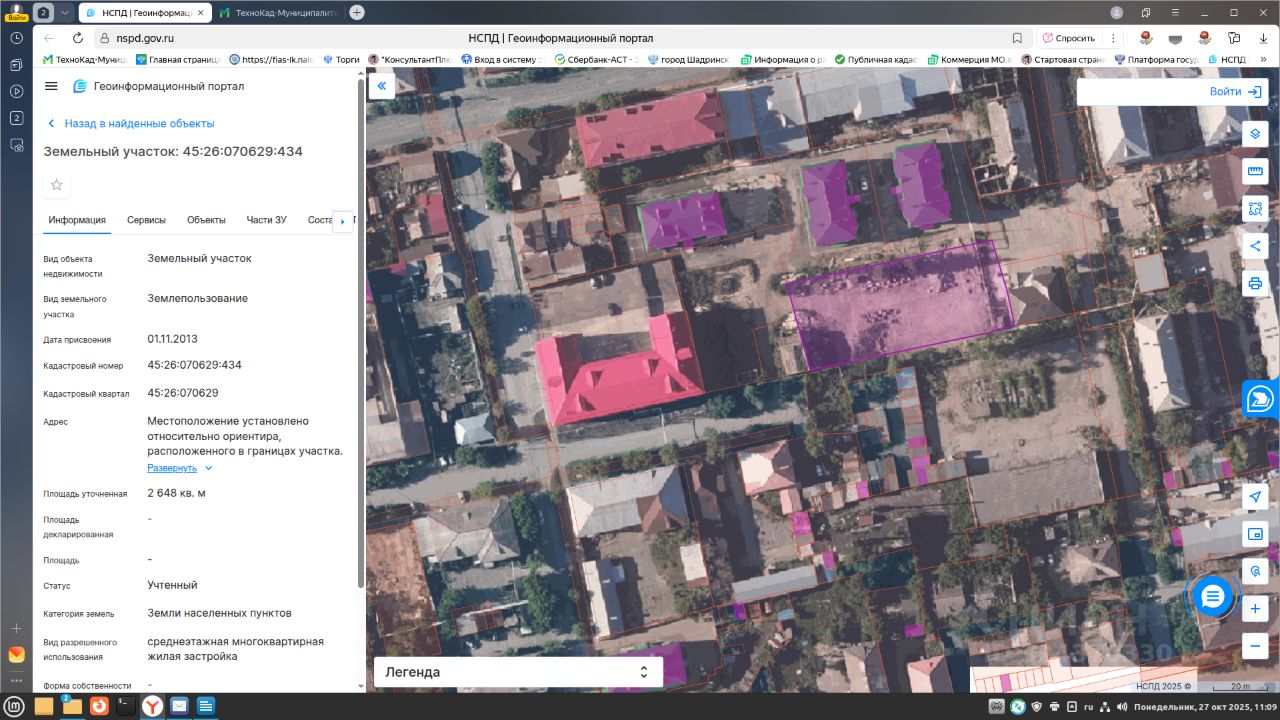Activate the area selection tool
This screenshot has width=1280, height=720.
pyautogui.click(x=1255, y=209)
